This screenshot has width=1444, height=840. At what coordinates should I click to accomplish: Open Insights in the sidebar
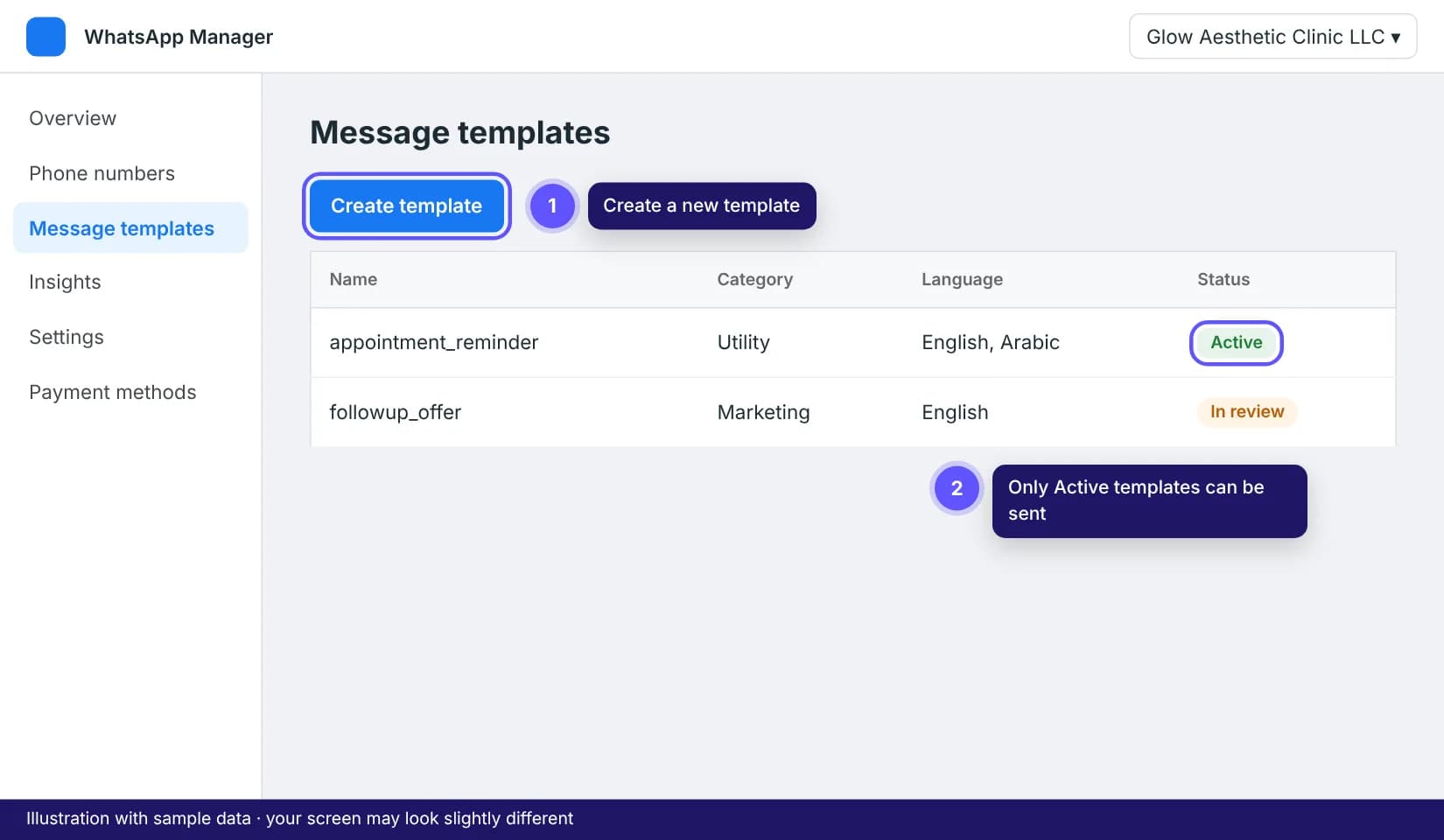click(65, 282)
